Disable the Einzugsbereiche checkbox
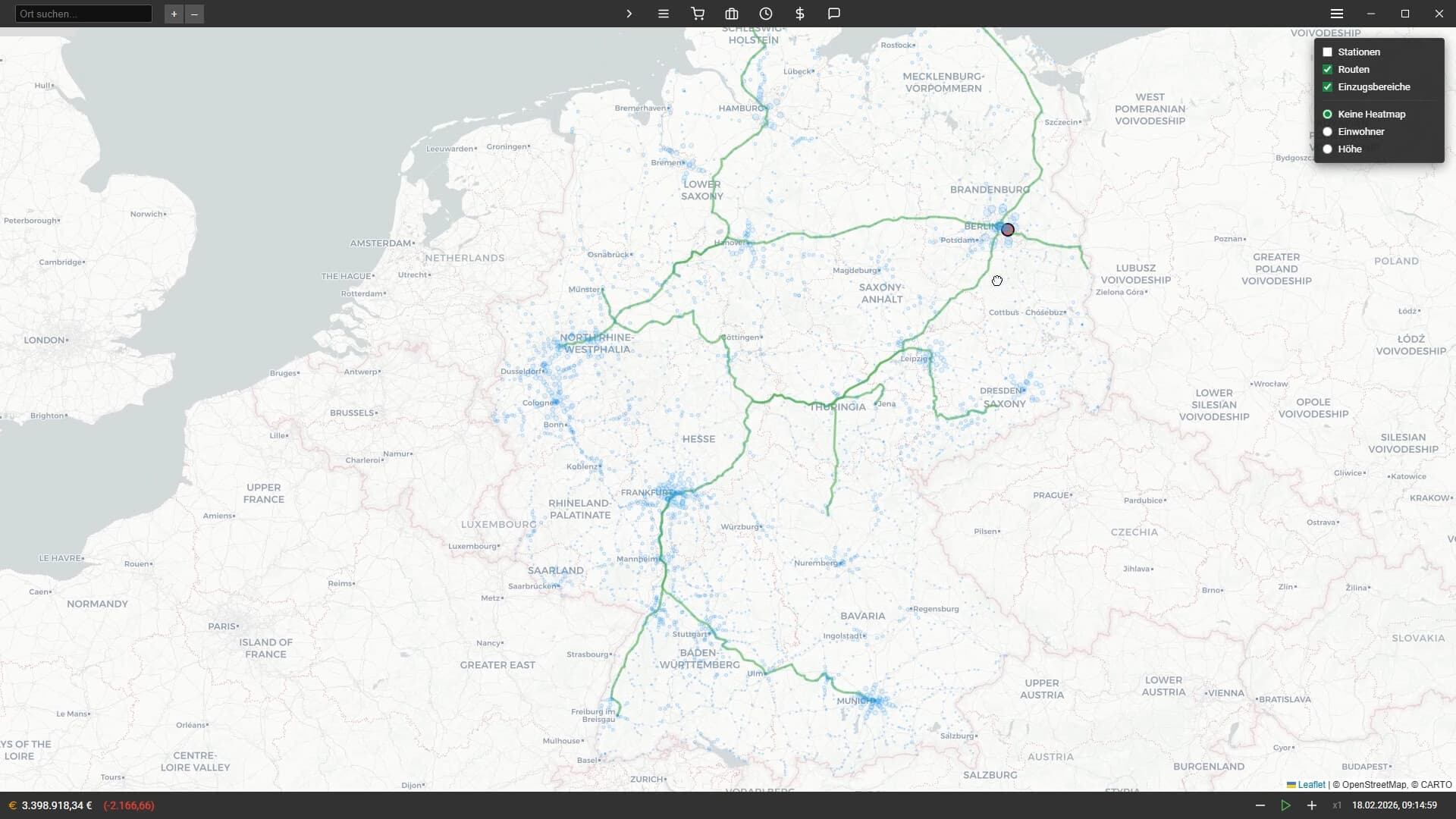This screenshot has height=819, width=1456. pyautogui.click(x=1327, y=87)
